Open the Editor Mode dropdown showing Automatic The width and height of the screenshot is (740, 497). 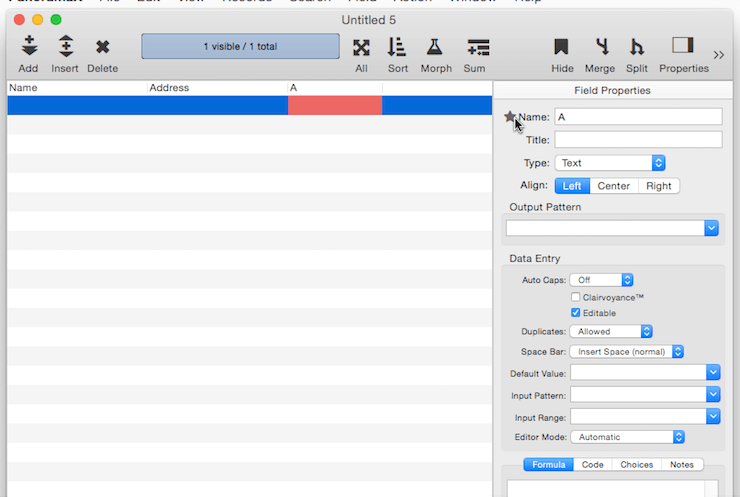click(x=628, y=437)
